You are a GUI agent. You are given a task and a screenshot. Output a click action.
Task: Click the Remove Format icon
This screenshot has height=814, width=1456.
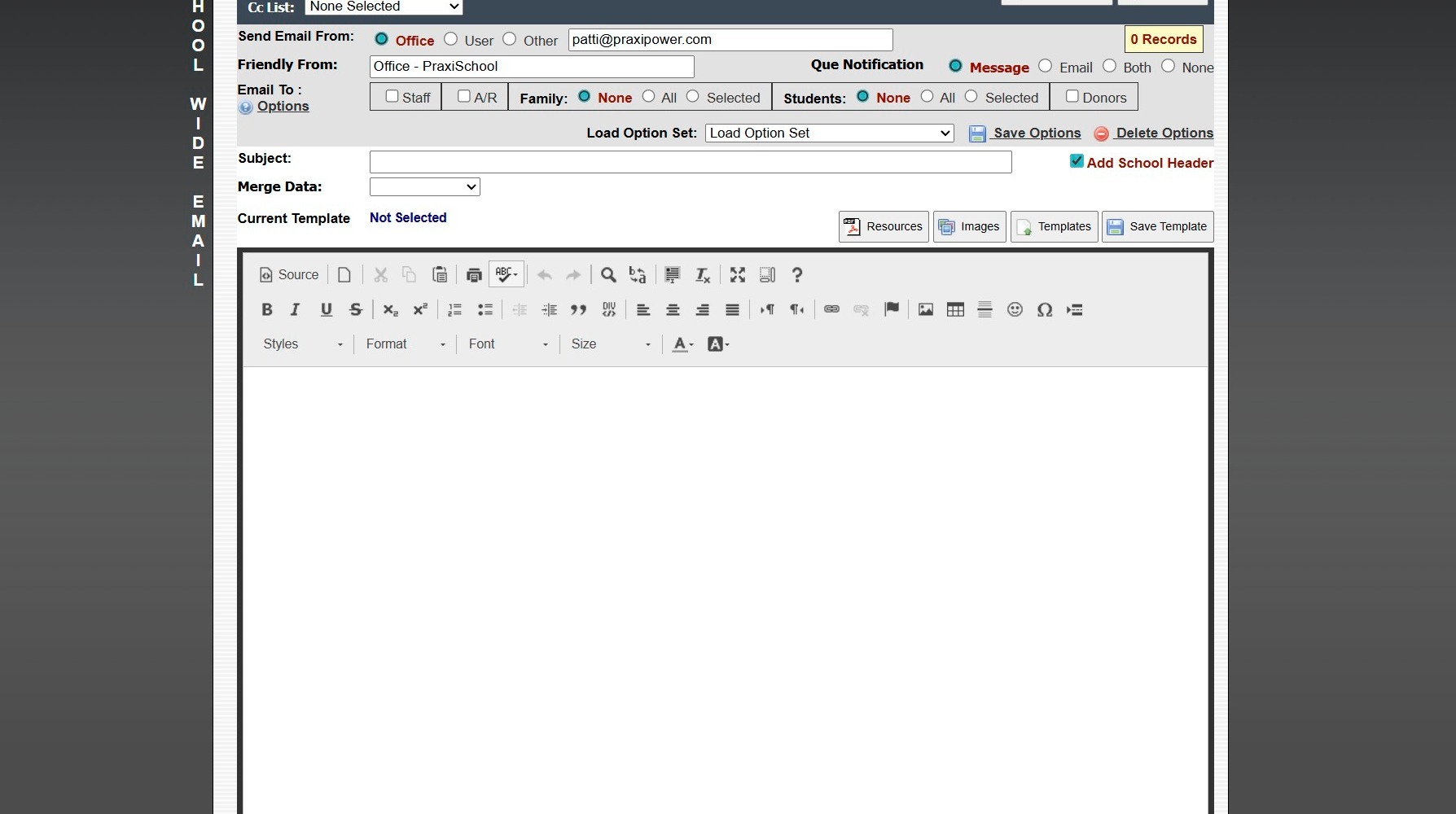(703, 275)
